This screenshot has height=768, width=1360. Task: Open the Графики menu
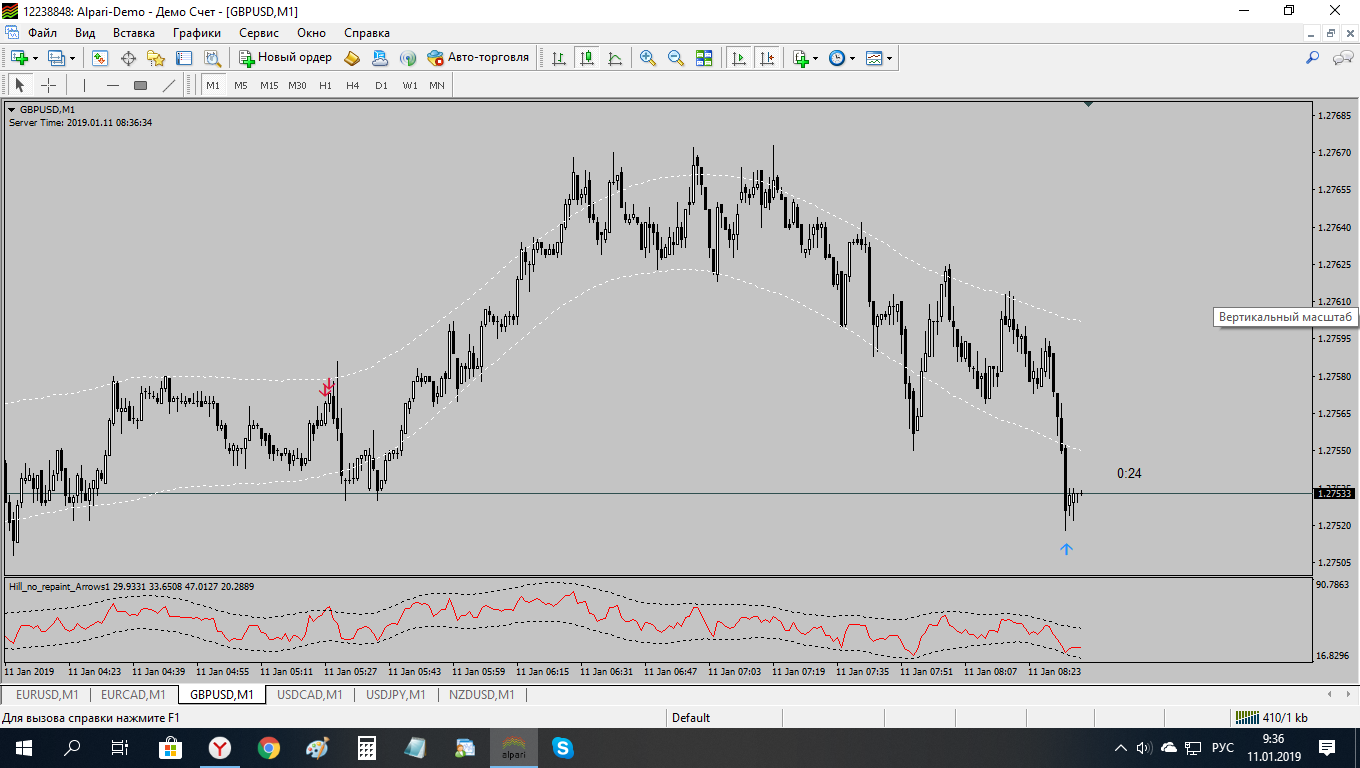pyautogui.click(x=196, y=32)
